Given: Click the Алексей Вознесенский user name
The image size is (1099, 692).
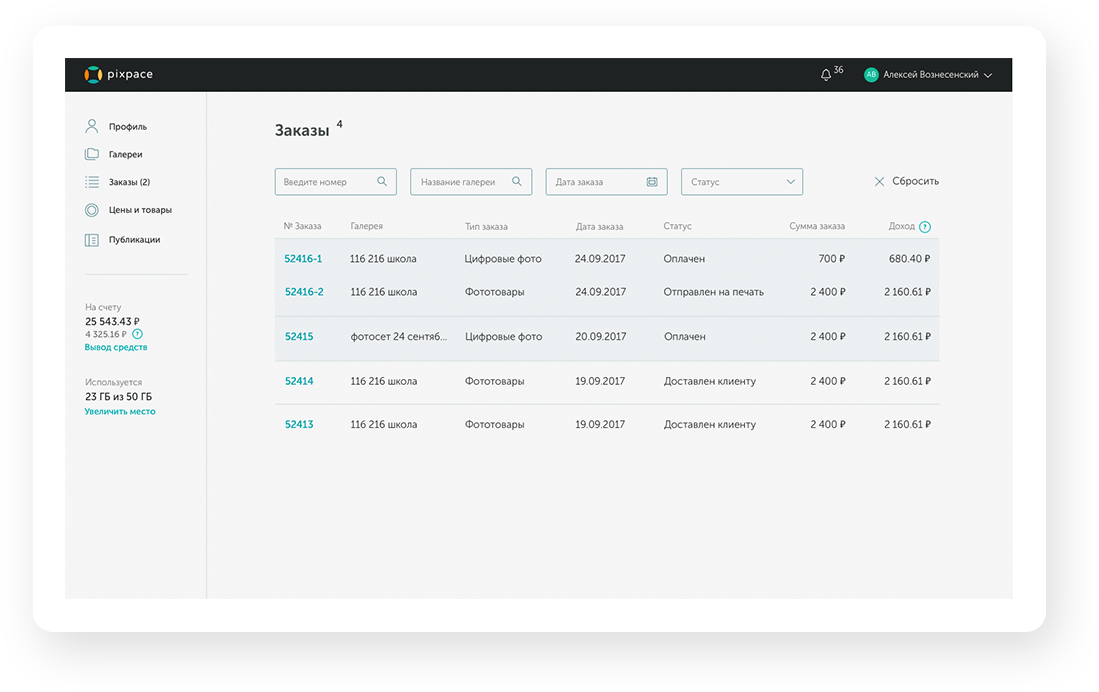Looking at the screenshot, I should (931, 75).
